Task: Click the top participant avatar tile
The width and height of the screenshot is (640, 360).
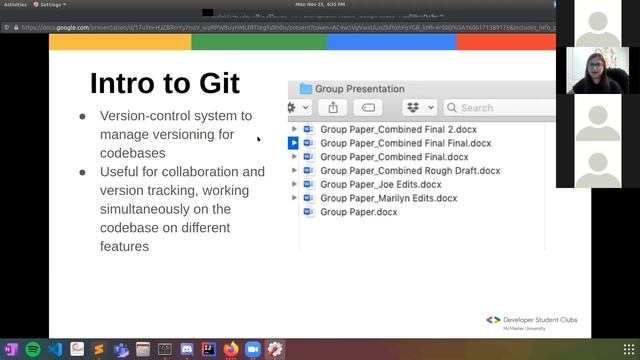Action: 598,23
